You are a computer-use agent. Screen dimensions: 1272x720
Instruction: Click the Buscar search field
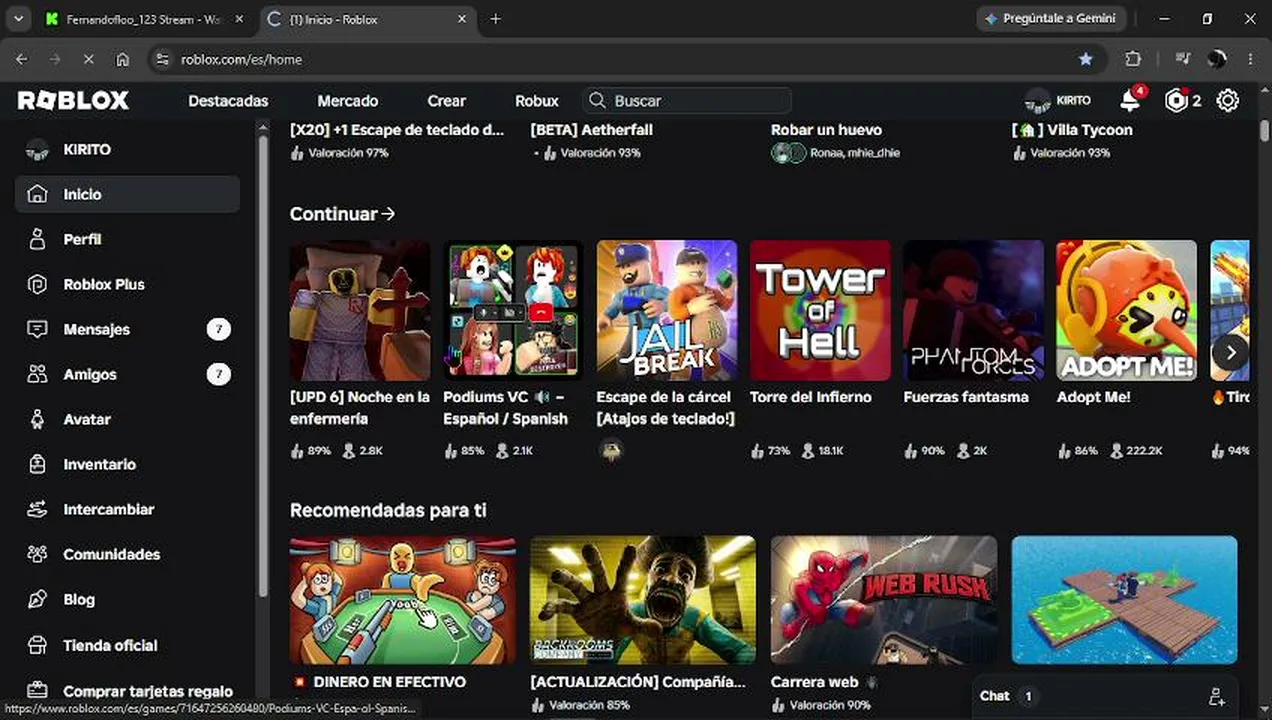point(687,100)
